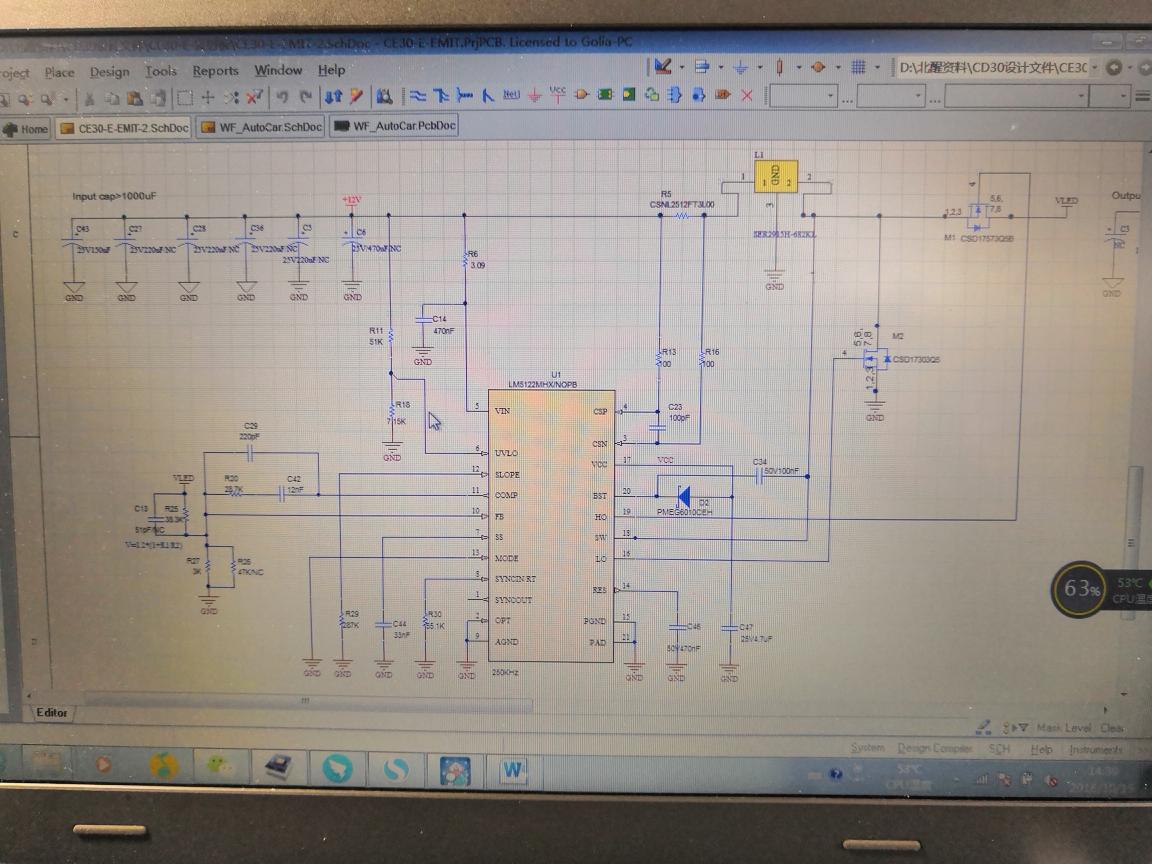
Task: Select the Place Bus tool
Action: point(441,96)
